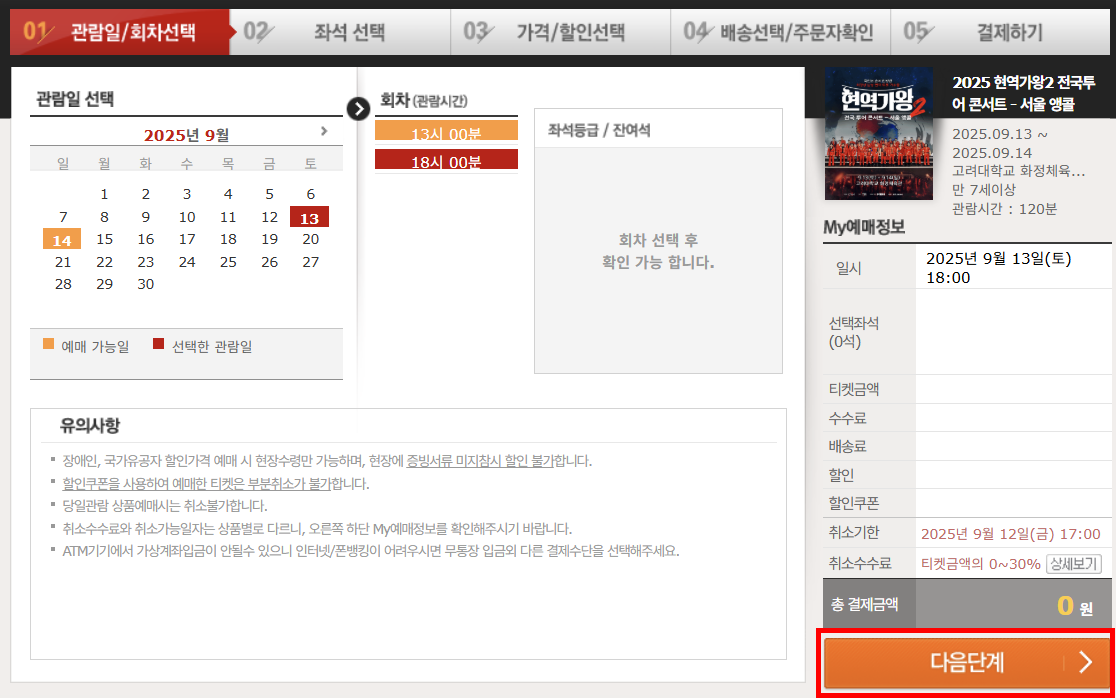Click date 28 in the calendar

pyautogui.click(x=63, y=284)
